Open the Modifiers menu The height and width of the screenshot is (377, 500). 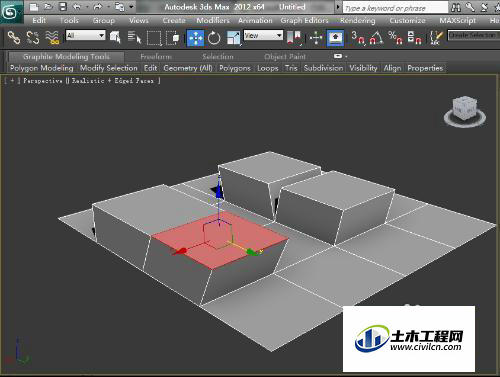click(x=213, y=21)
